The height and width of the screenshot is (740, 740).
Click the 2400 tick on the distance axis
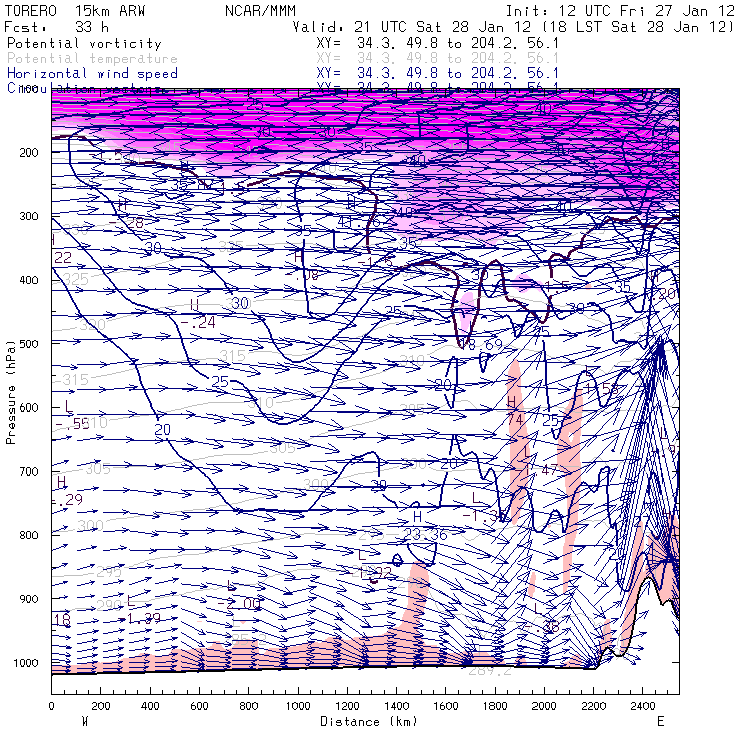coord(643,706)
